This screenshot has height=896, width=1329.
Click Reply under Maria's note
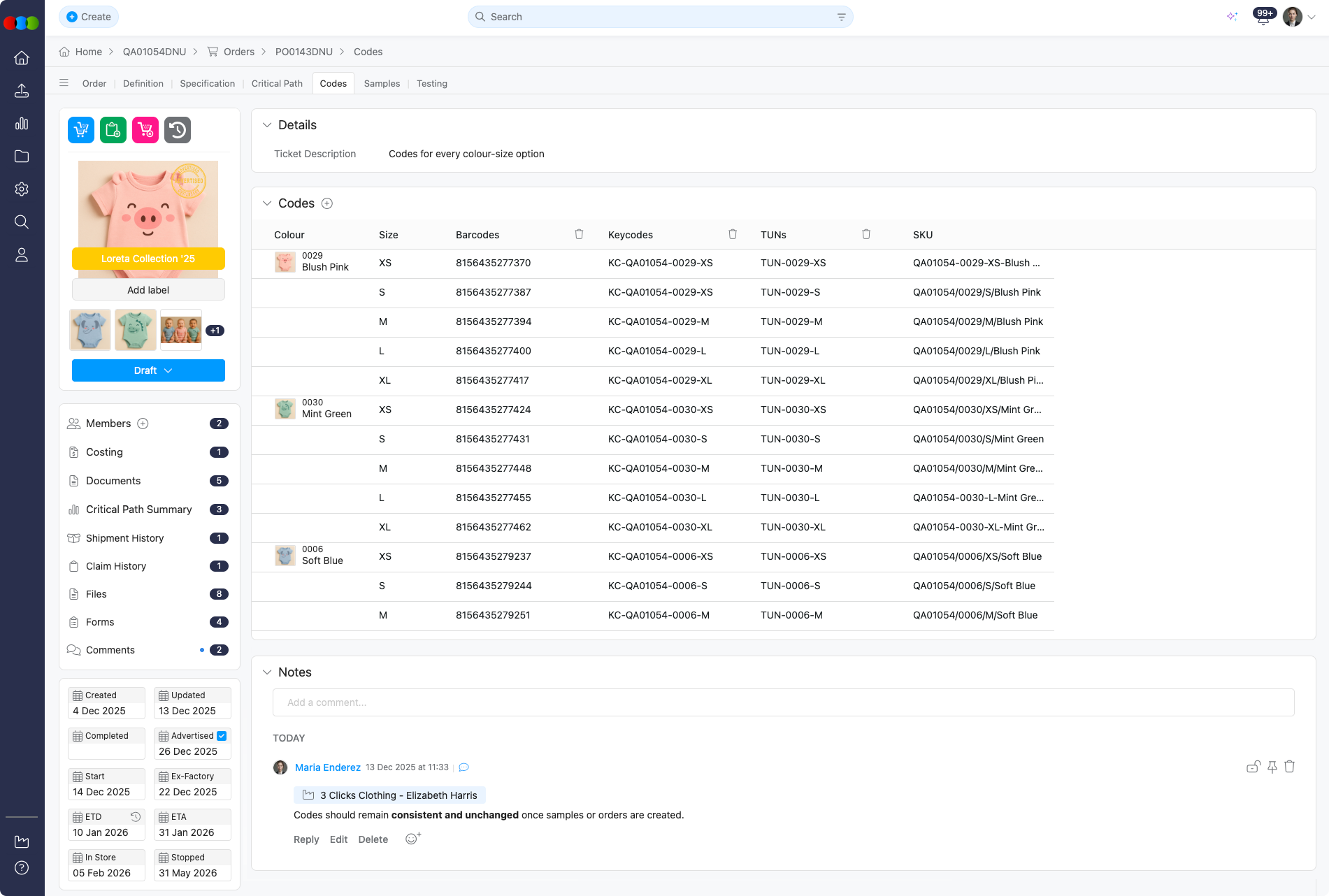pos(306,839)
